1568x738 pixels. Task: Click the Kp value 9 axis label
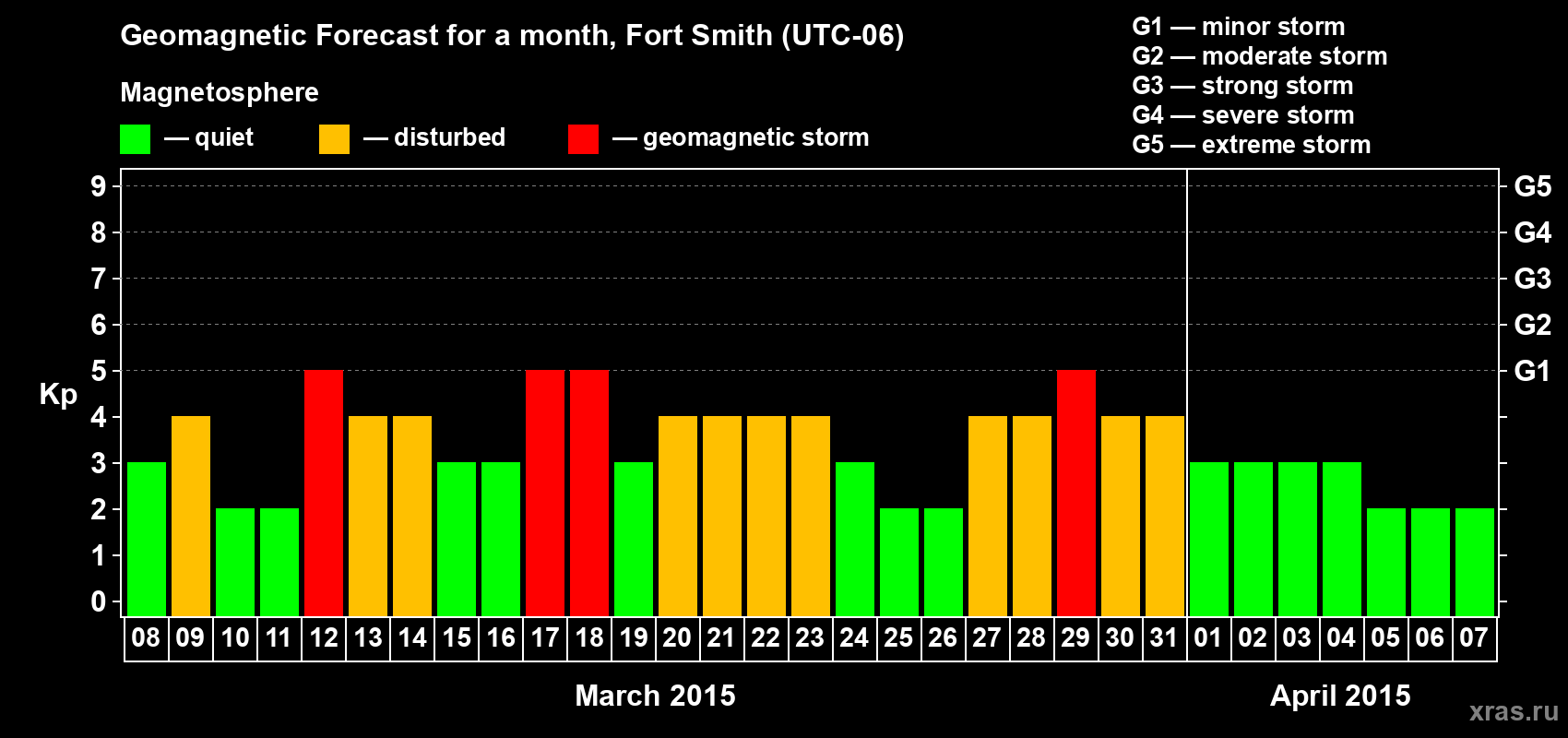pos(98,186)
